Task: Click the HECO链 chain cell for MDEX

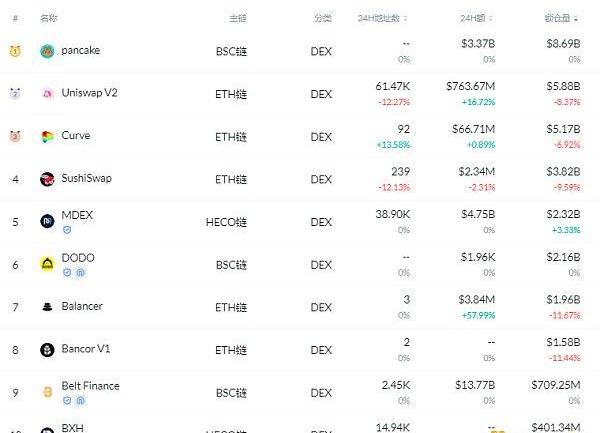Action: click(x=230, y=222)
